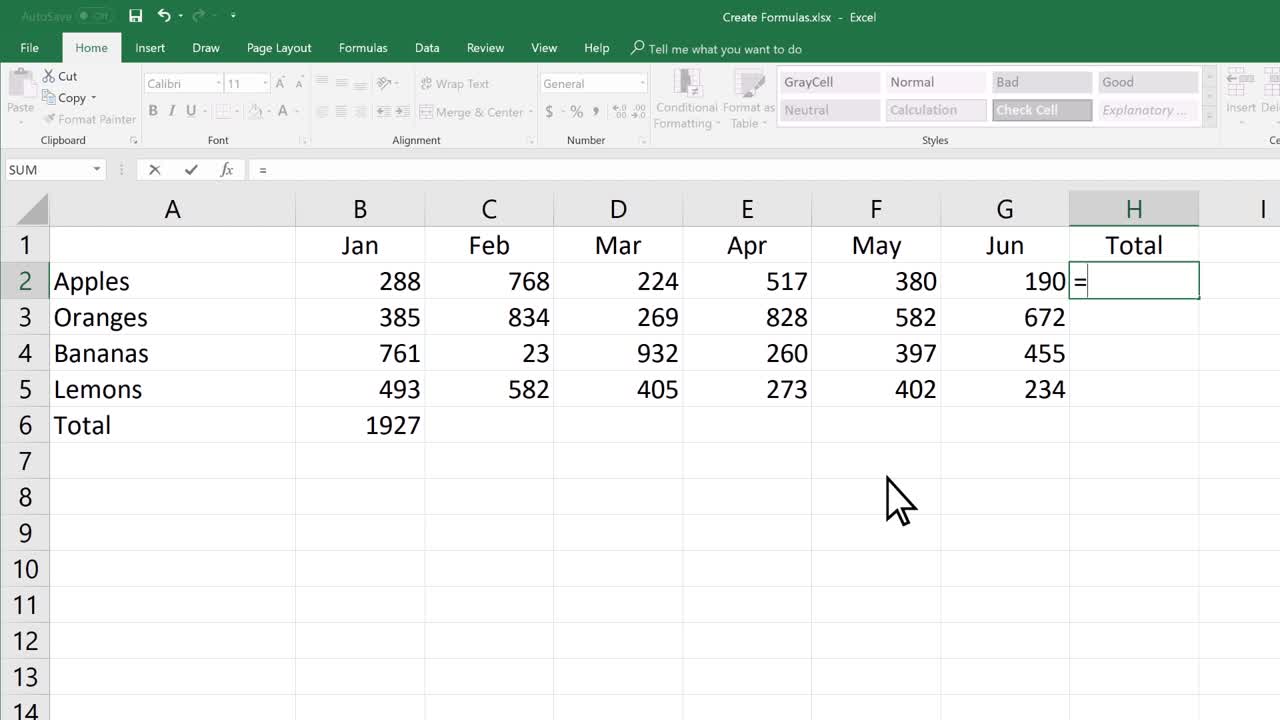1280x720 pixels.
Task: Toggle Wrap Text
Action: click(454, 84)
